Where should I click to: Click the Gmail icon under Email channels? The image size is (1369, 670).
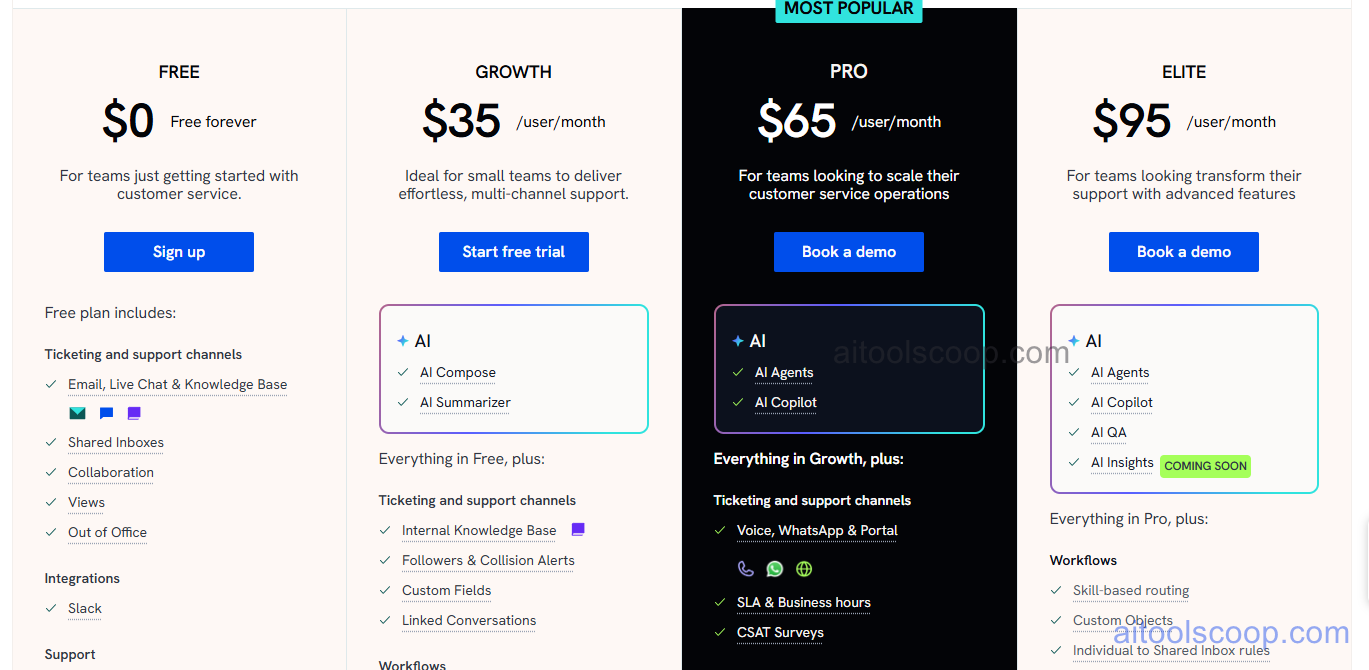coord(77,412)
